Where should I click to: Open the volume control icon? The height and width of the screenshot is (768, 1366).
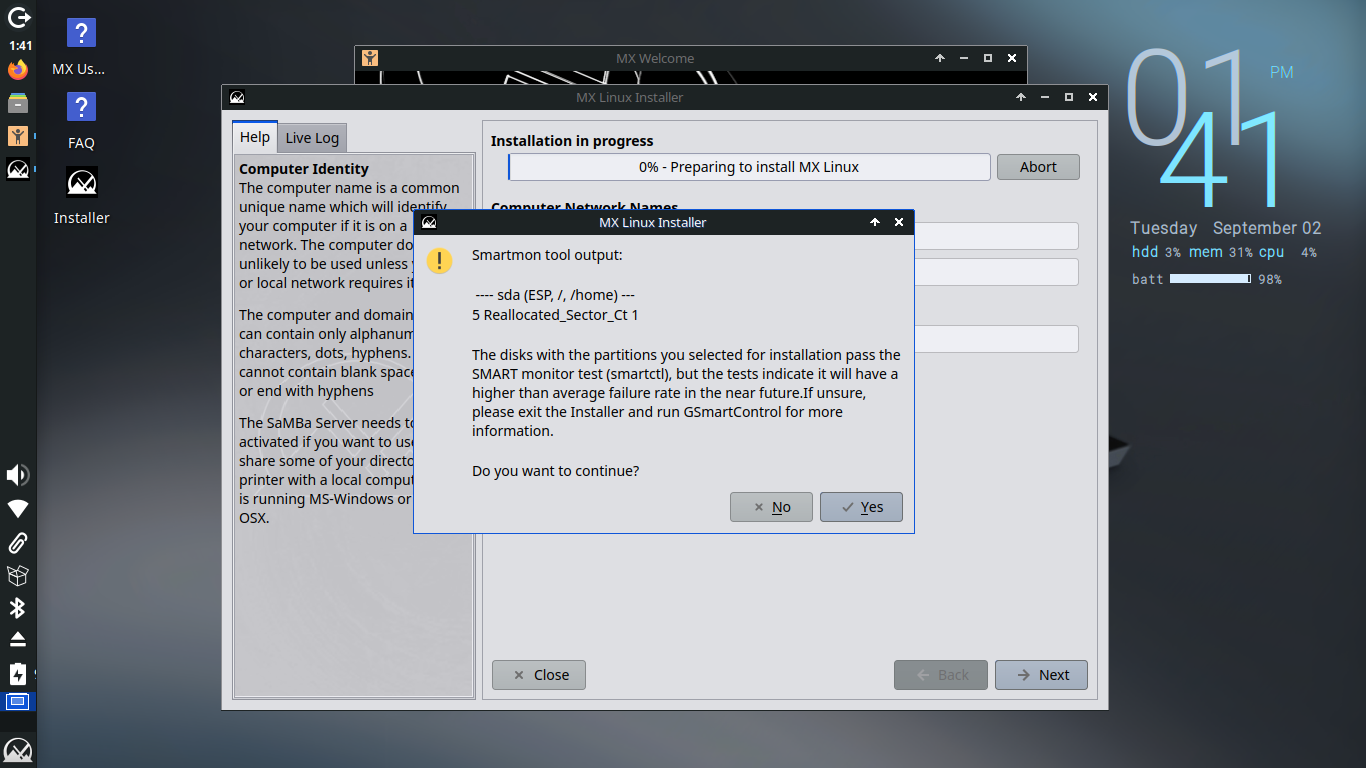tap(18, 475)
